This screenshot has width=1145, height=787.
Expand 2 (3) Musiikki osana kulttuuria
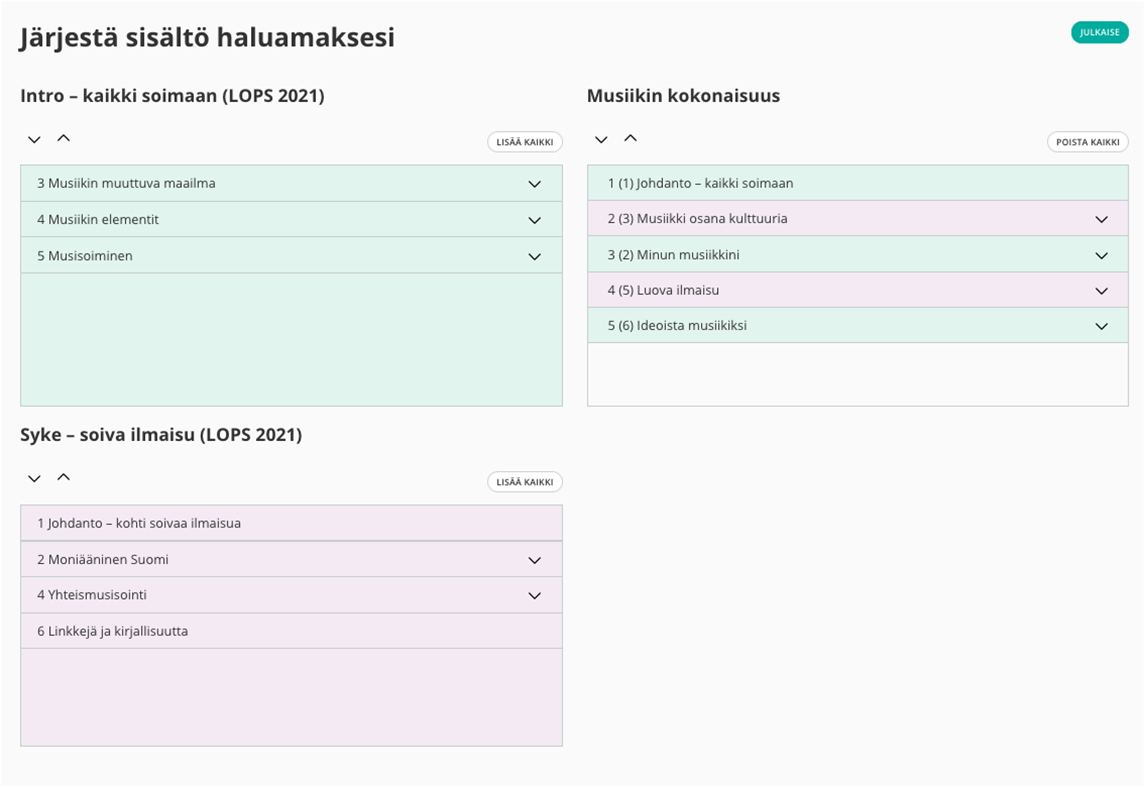1101,219
